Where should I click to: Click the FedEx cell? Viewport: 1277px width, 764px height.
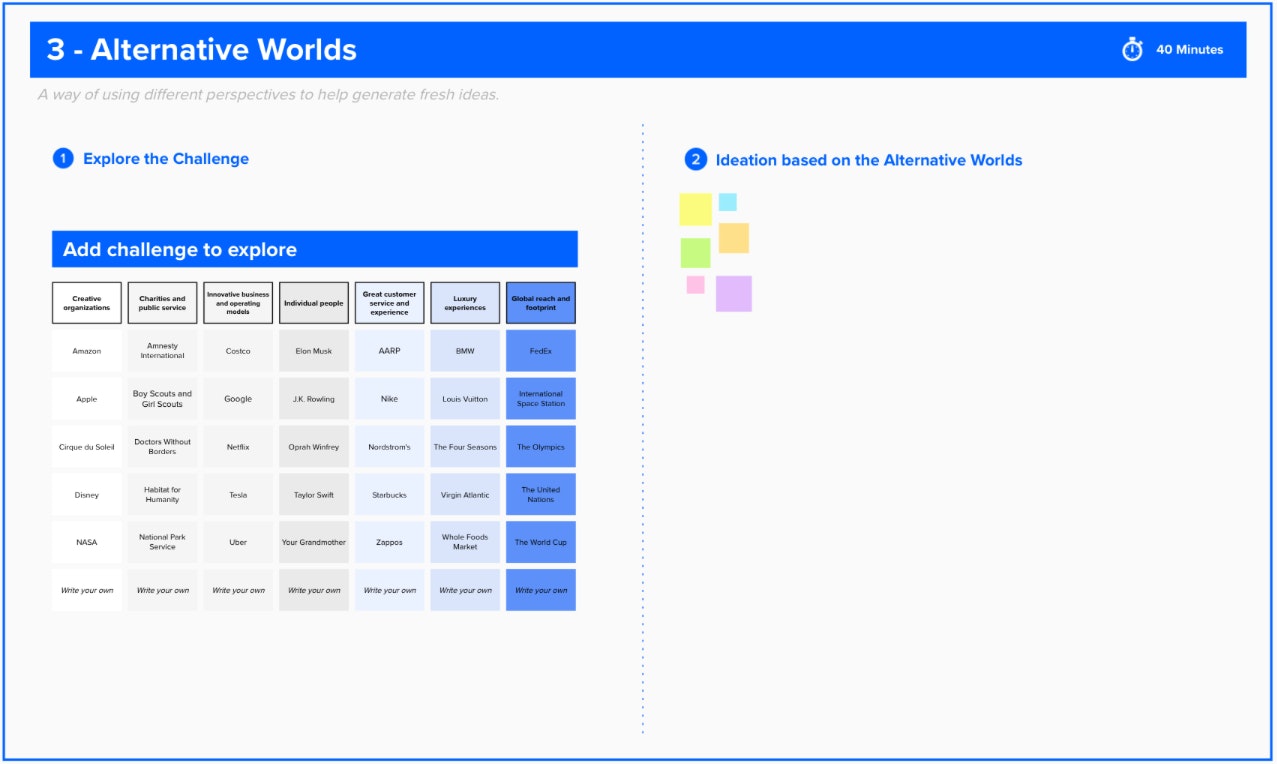pyautogui.click(x=541, y=351)
